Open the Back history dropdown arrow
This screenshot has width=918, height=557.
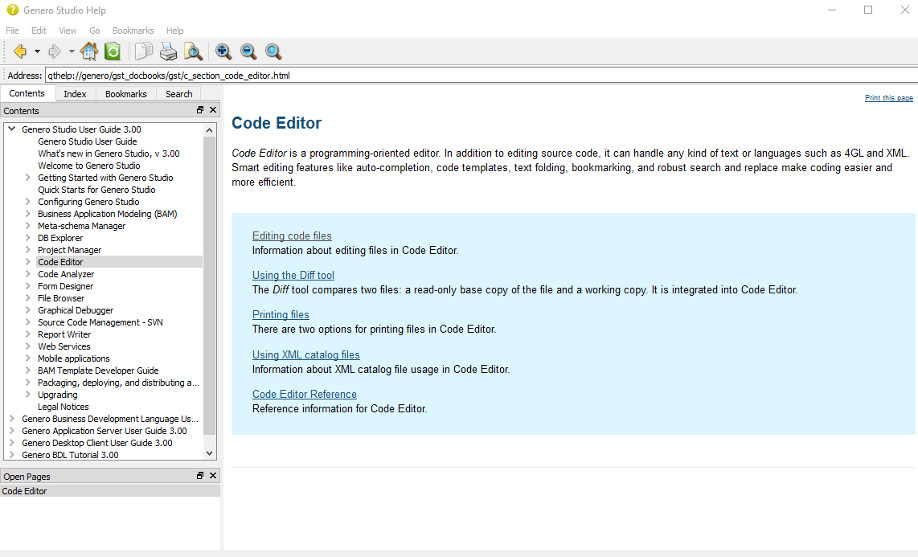pos(37,52)
